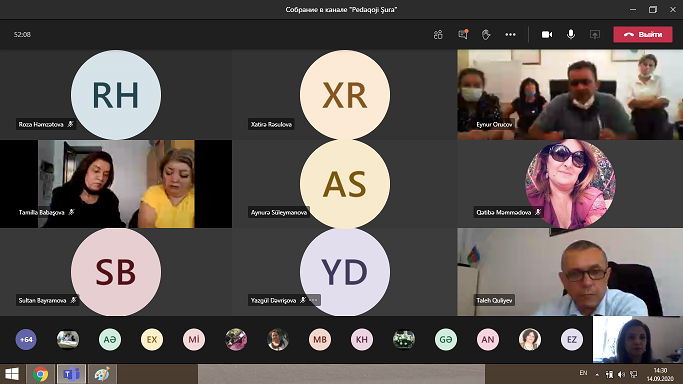Image resolution: width=683 pixels, height=384 pixels.
Task: Click the EN language indicator
Action: [583, 373]
